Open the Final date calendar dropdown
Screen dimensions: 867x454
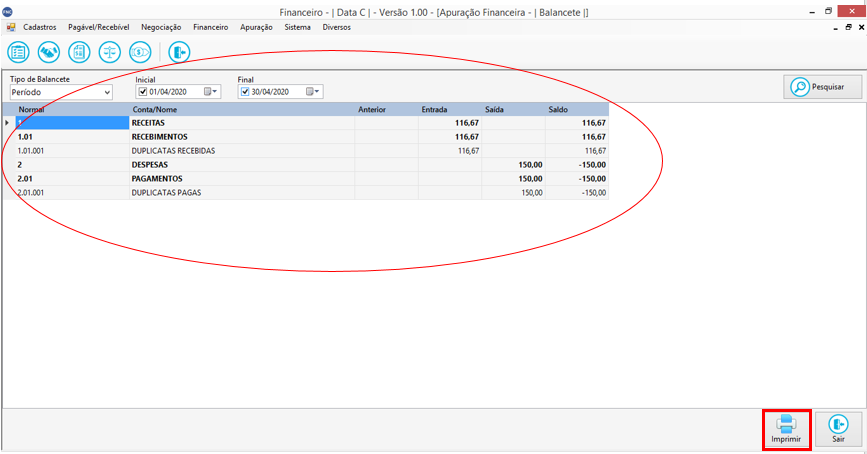(313, 92)
